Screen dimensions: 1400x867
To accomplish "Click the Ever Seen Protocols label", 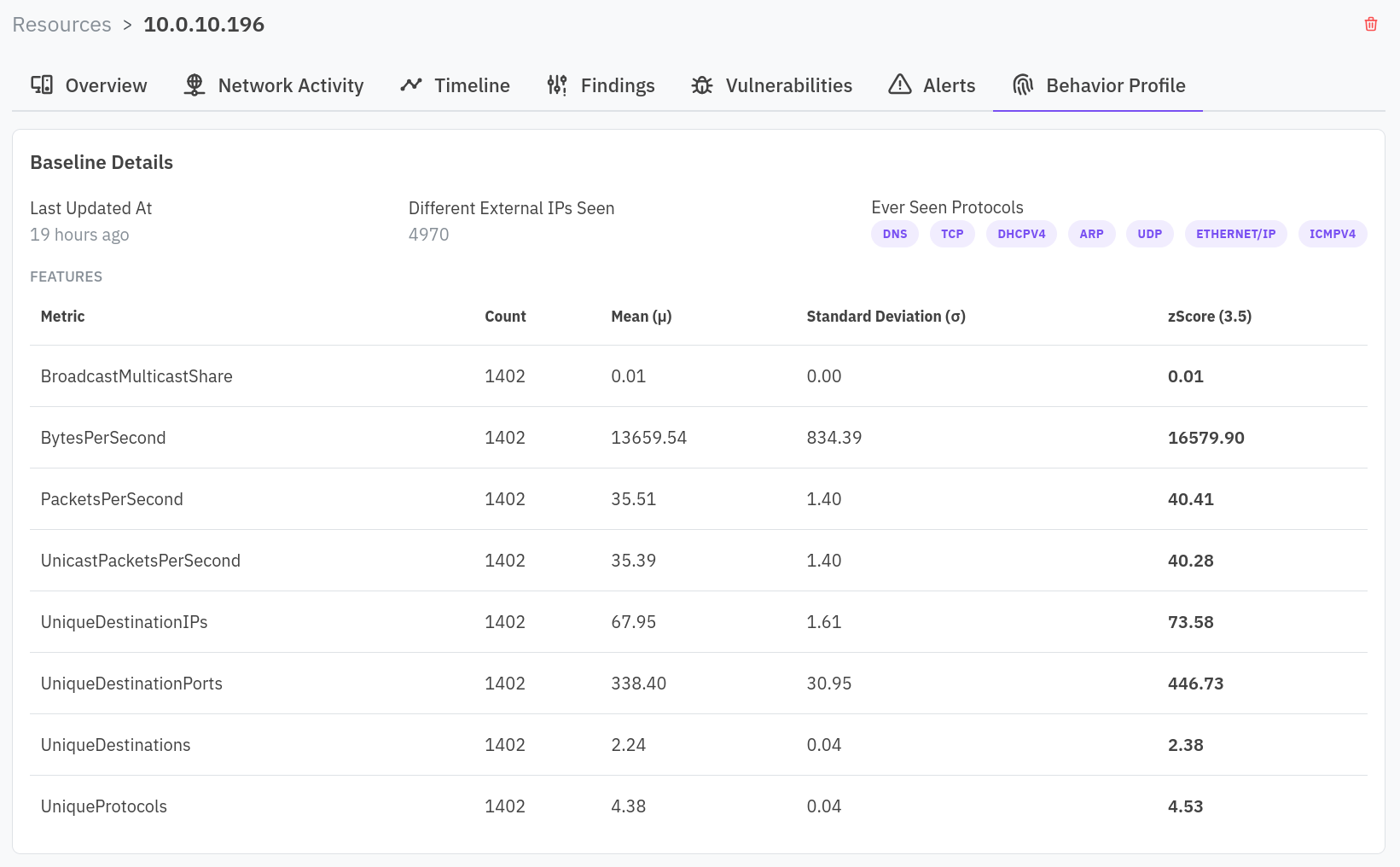I will coord(947,207).
